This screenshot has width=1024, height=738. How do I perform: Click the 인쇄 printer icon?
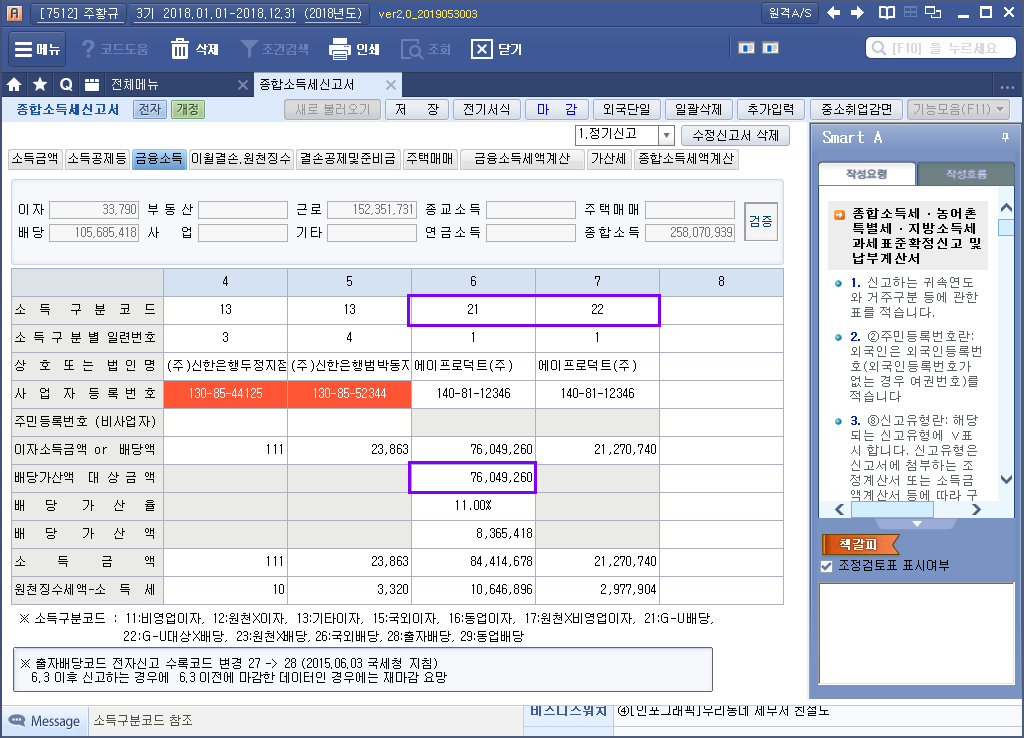pyautogui.click(x=340, y=49)
